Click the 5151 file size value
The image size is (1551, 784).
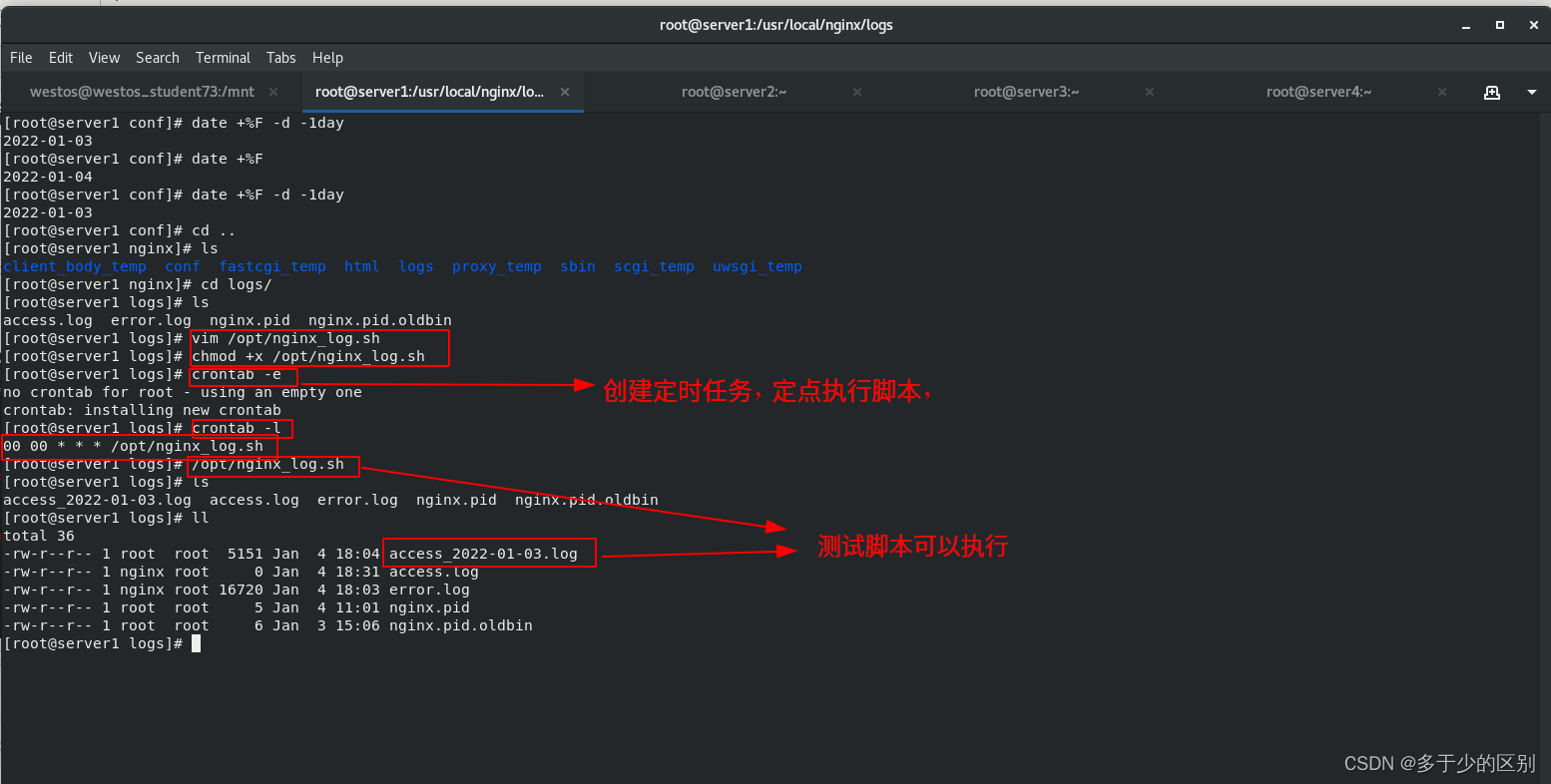point(246,554)
